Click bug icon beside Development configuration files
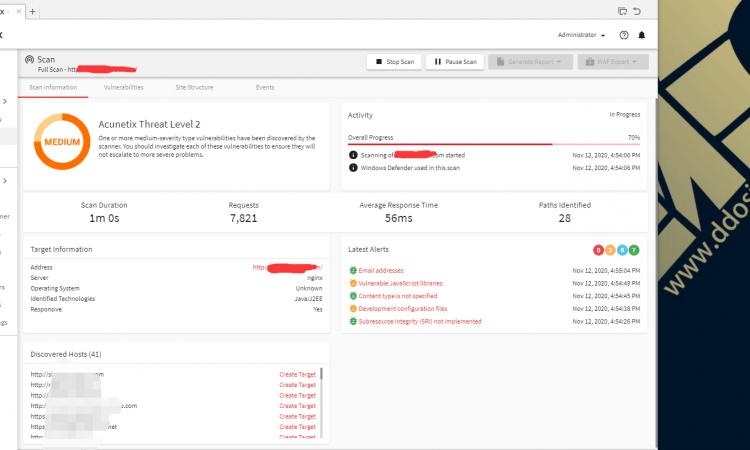Viewport: 750px width, 450px height. tap(353, 309)
